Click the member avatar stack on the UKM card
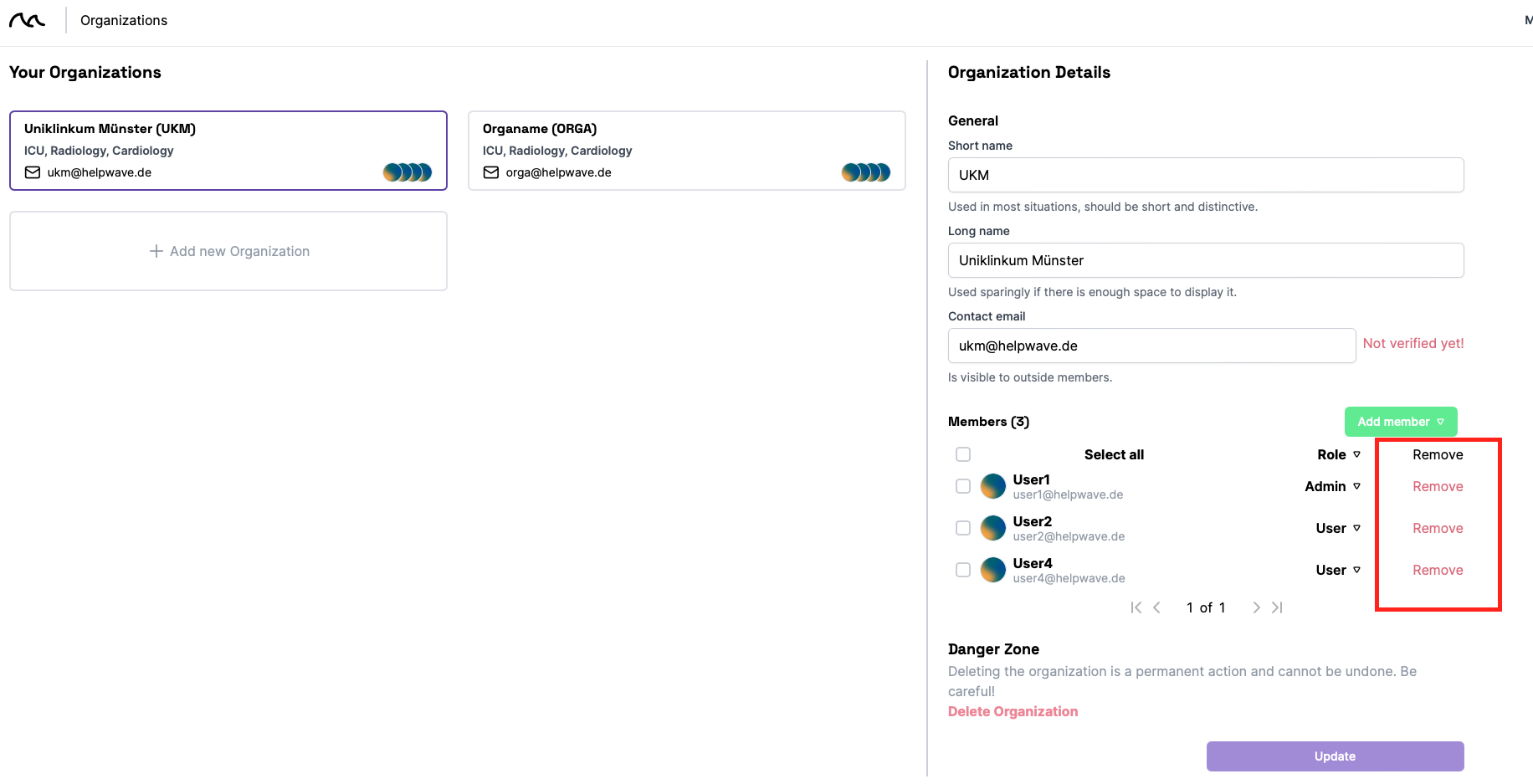 tap(408, 172)
